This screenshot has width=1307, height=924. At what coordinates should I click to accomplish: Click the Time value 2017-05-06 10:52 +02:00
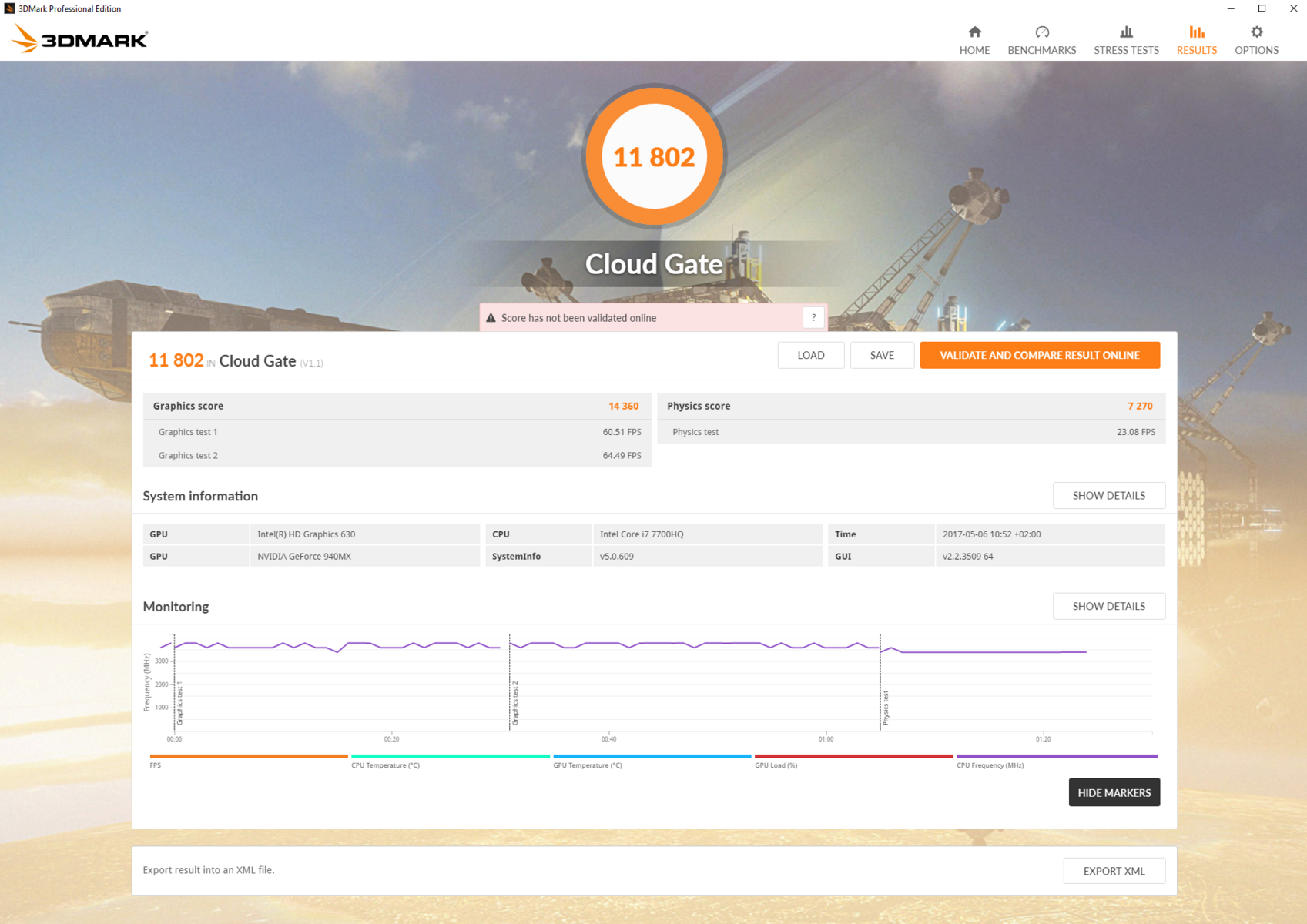click(x=992, y=534)
